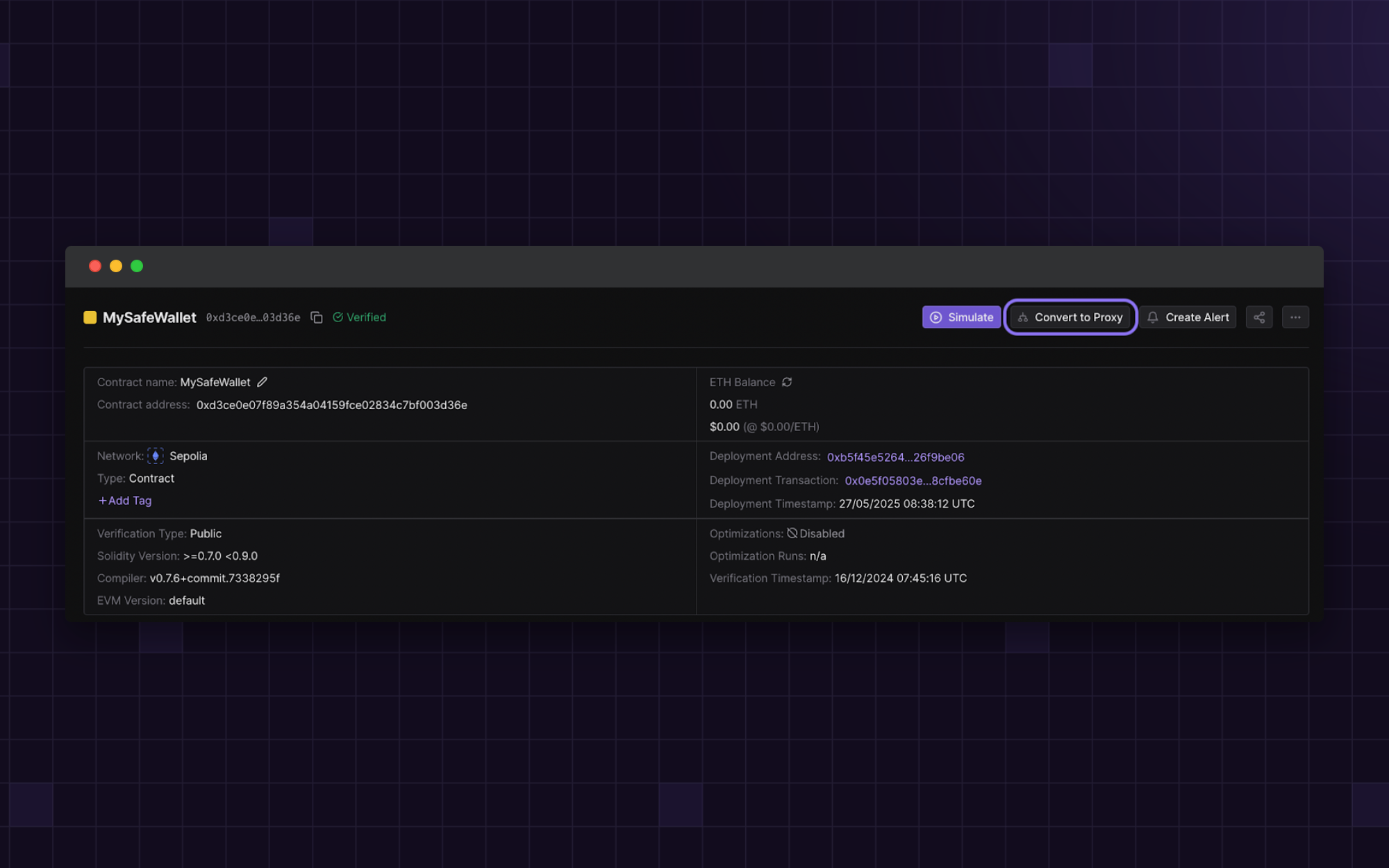Viewport: 1389px width, 868px height.
Task: Click the green maximize window button
Action: [137, 266]
